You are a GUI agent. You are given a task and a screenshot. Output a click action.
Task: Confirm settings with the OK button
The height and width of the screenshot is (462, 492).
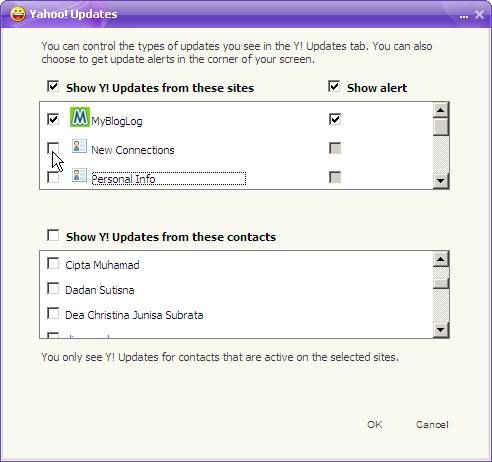[x=375, y=424]
